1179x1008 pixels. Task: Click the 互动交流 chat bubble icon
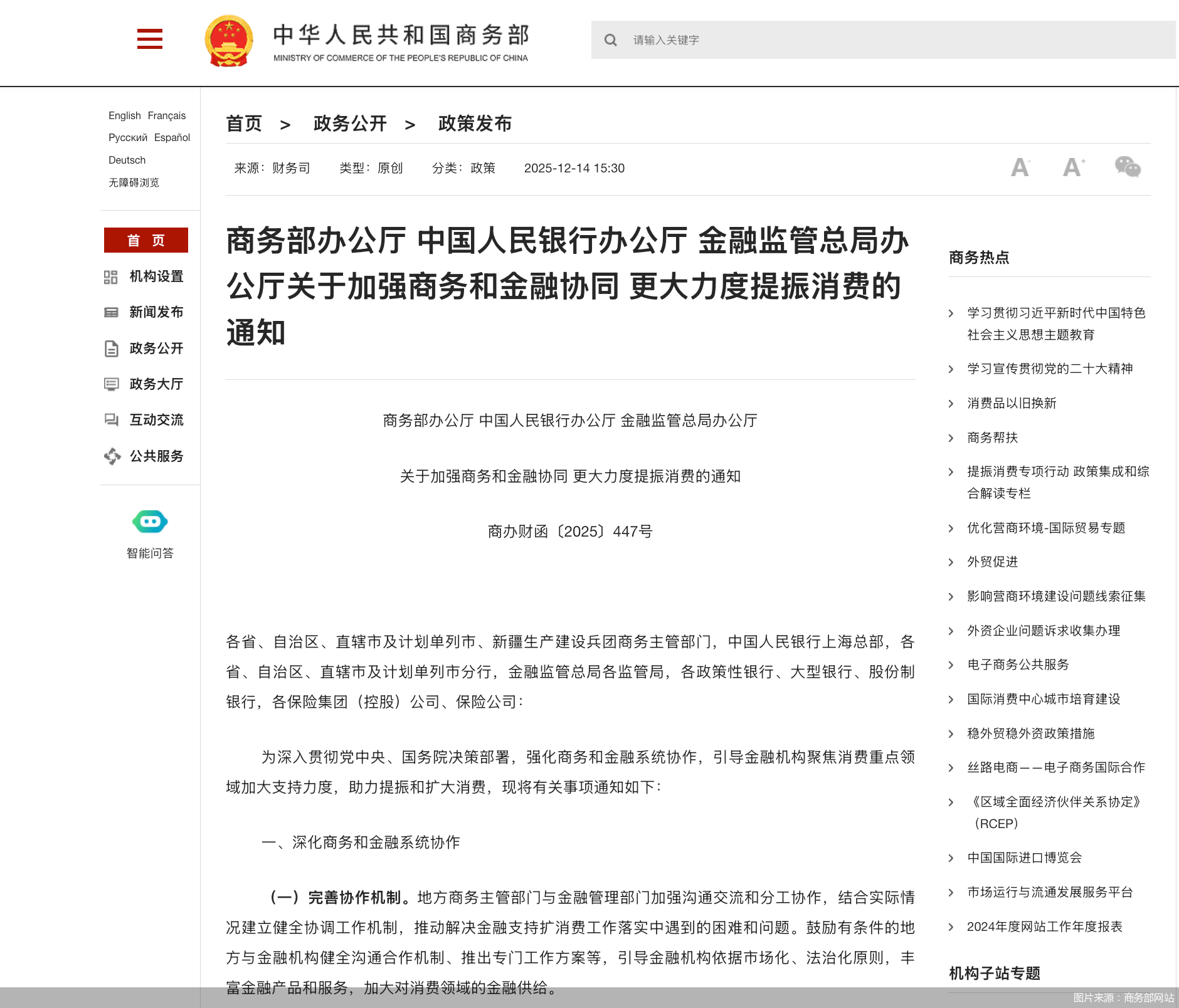[x=112, y=420]
